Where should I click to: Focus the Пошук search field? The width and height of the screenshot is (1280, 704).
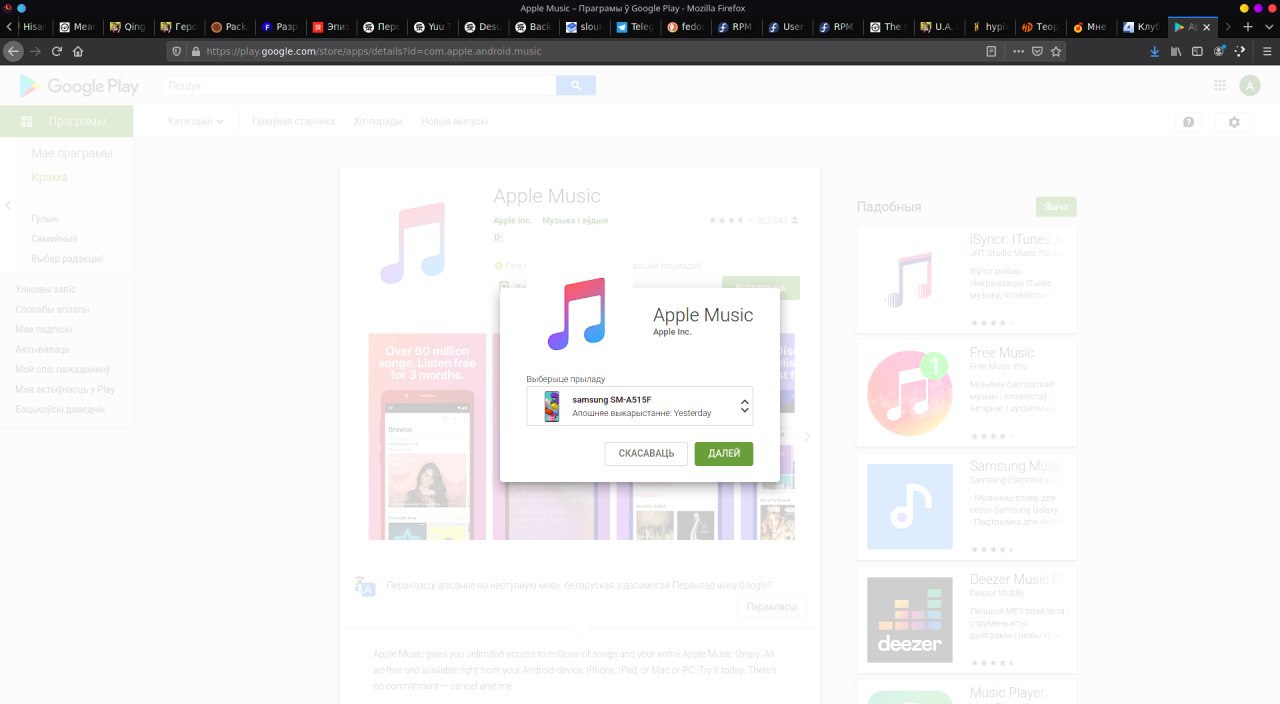[360, 86]
